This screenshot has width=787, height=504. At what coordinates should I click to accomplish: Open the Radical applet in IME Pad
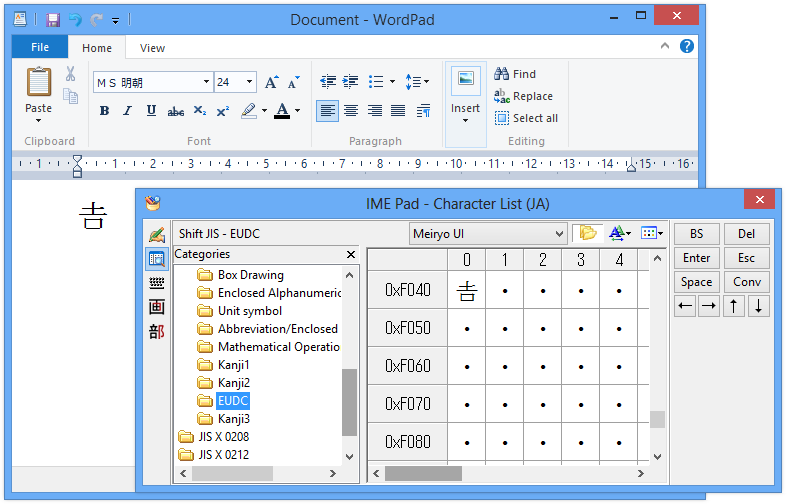point(156,331)
